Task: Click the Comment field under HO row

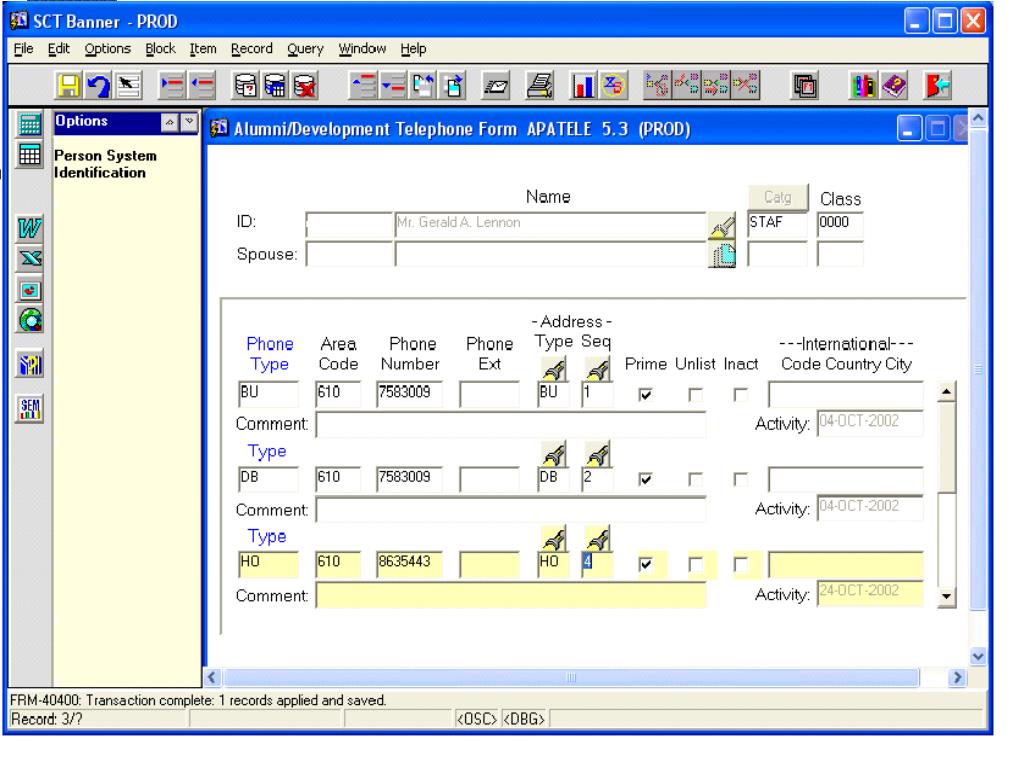Action: click(511, 596)
